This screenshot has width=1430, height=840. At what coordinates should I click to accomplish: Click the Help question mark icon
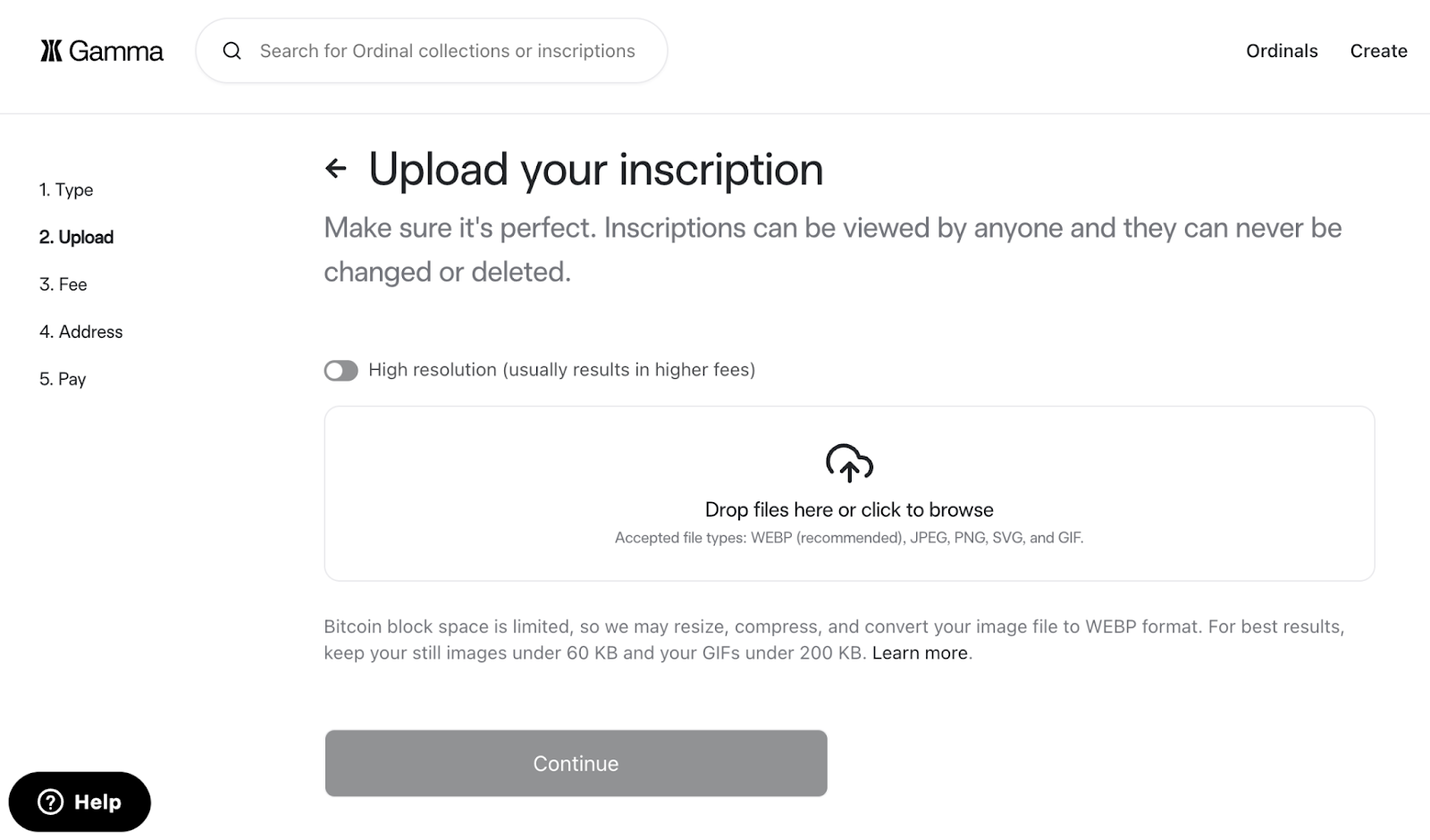coord(51,802)
